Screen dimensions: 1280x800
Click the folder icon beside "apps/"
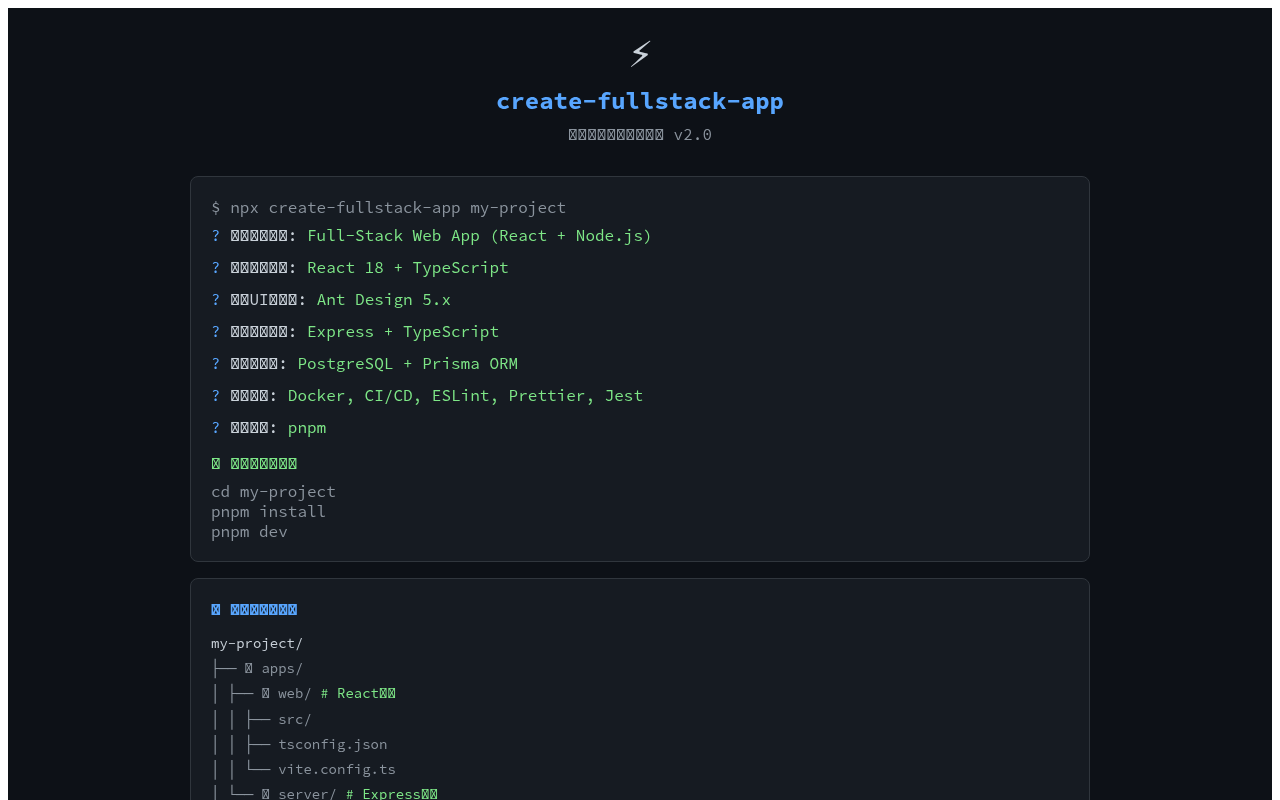249,668
